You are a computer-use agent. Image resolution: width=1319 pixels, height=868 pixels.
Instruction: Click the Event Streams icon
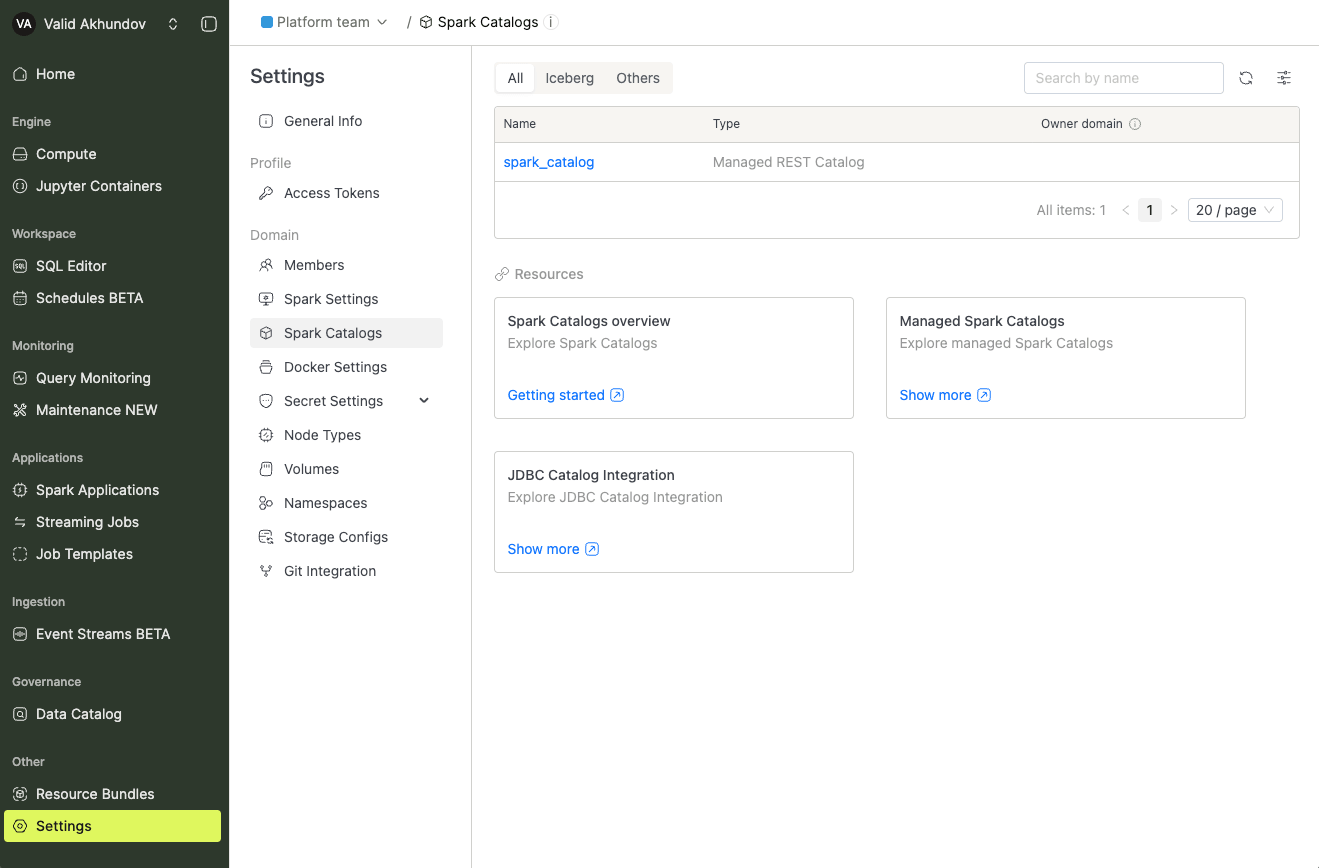(20, 634)
